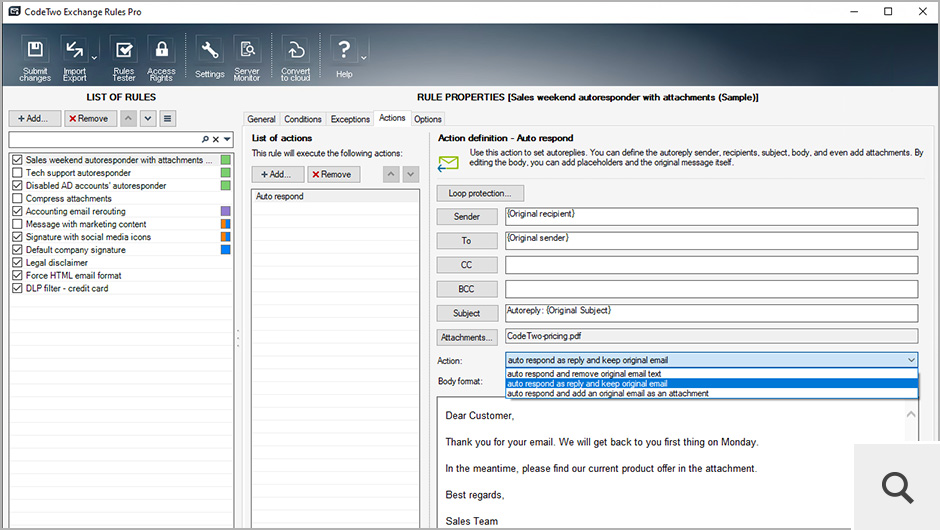
Task: Uncheck Default company signature rule
Action: [x=17, y=249]
